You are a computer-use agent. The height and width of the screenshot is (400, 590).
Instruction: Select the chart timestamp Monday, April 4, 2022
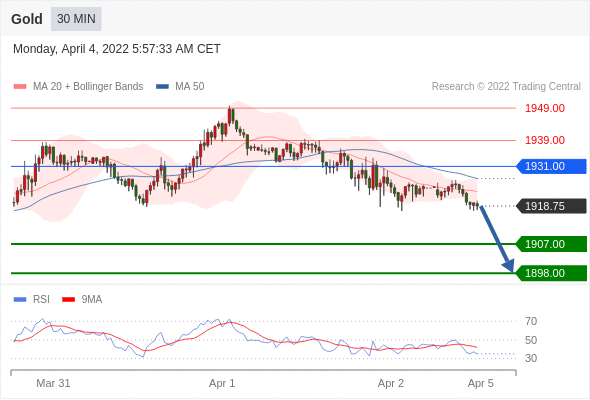[117, 49]
